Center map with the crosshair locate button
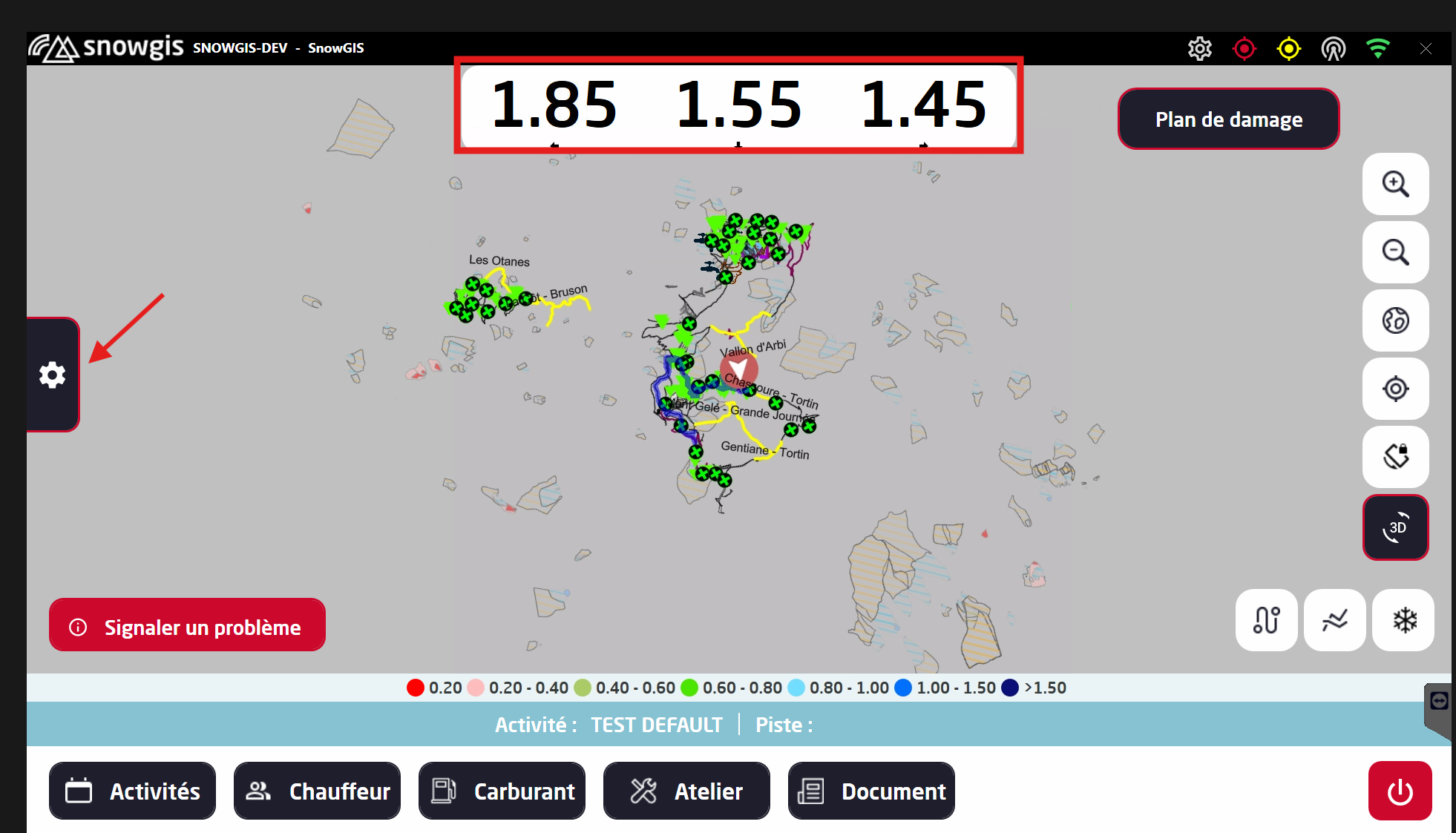The width and height of the screenshot is (1456, 833). (x=1395, y=389)
